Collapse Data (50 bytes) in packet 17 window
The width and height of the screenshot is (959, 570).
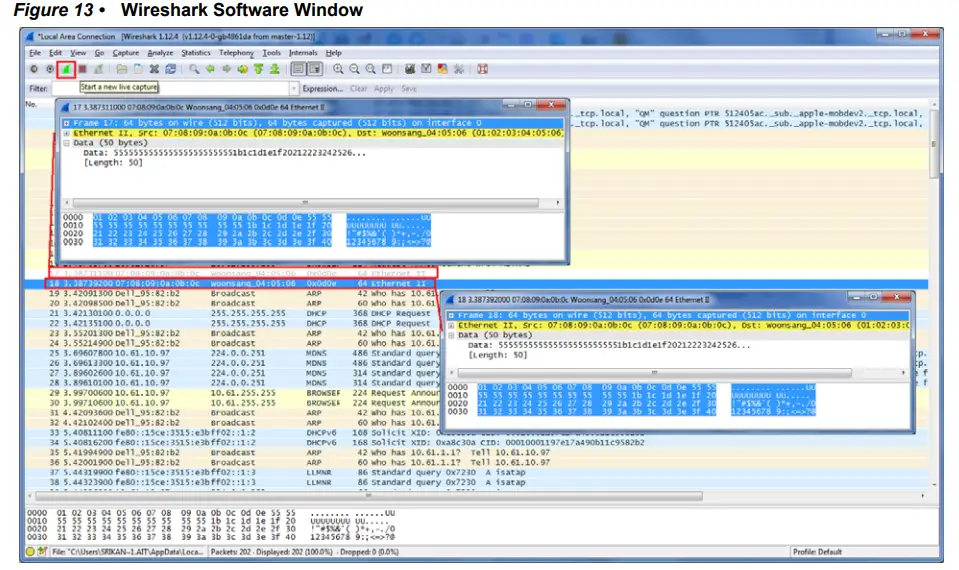coord(66,142)
